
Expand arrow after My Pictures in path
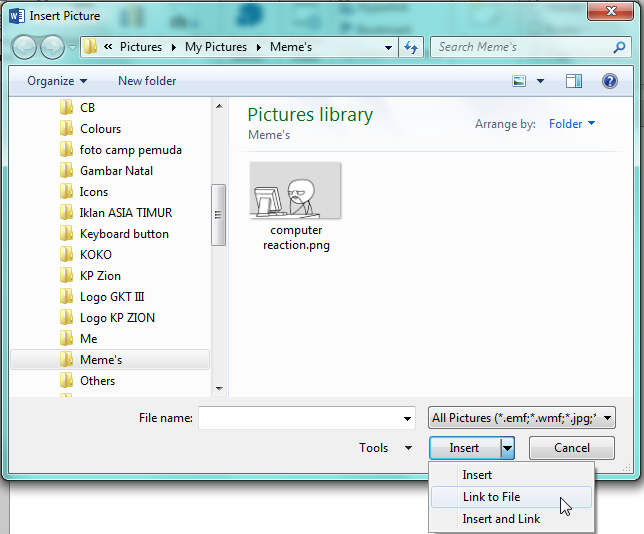click(259, 48)
